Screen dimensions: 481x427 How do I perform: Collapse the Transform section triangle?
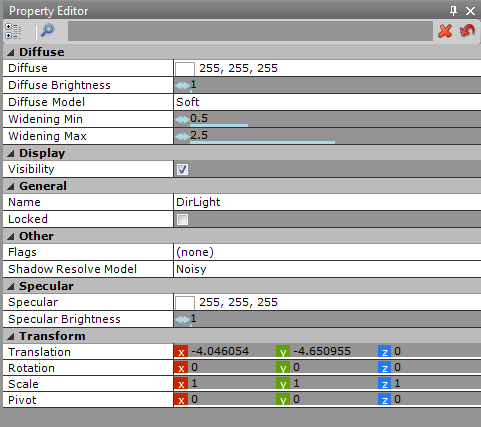coord(11,336)
